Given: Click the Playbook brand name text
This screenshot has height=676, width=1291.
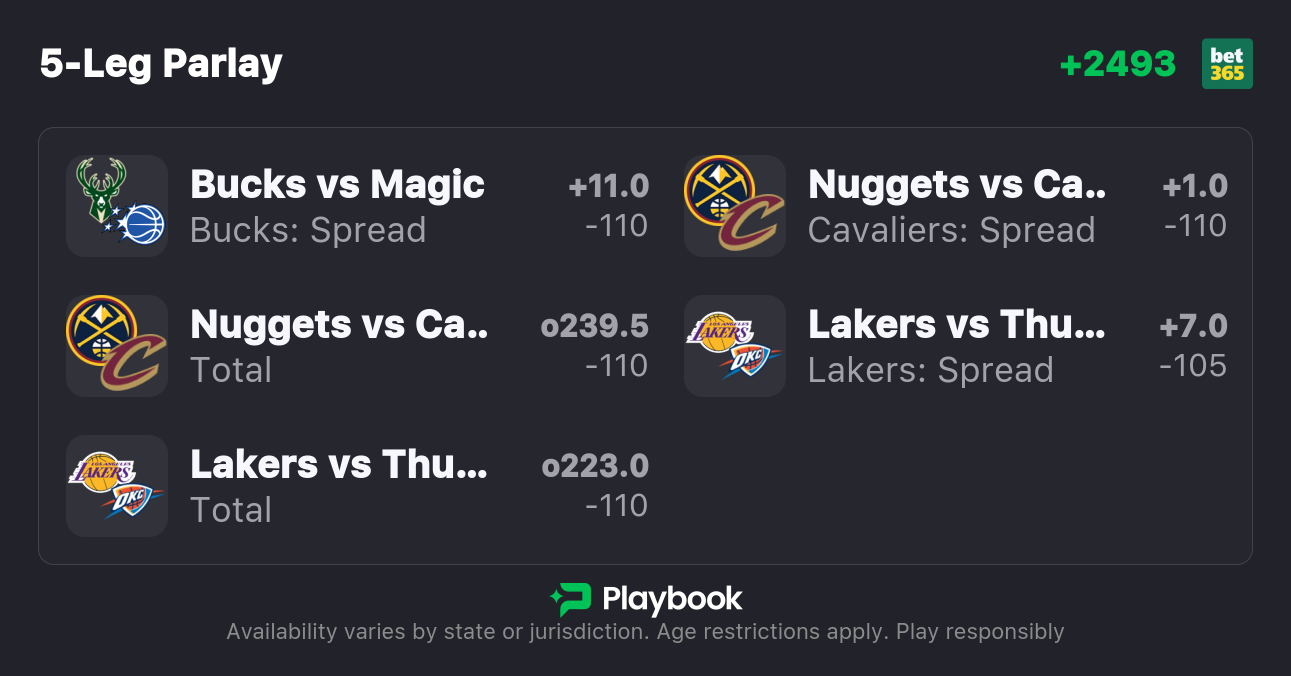Looking at the screenshot, I should [x=672, y=599].
